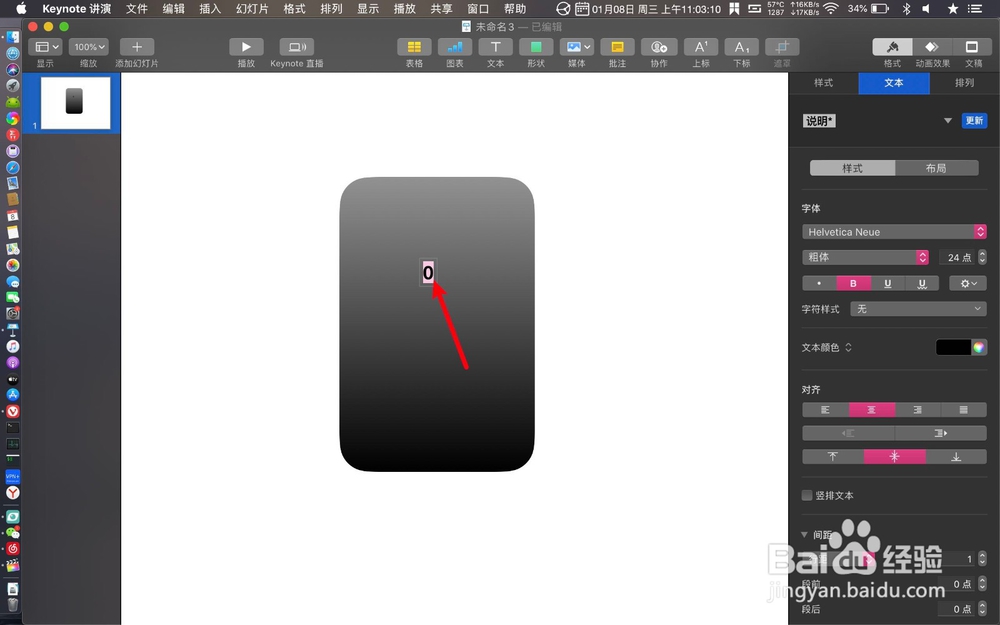1000x625 pixels.
Task: Select the Layout (布局) segment button
Action: (x=936, y=168)
